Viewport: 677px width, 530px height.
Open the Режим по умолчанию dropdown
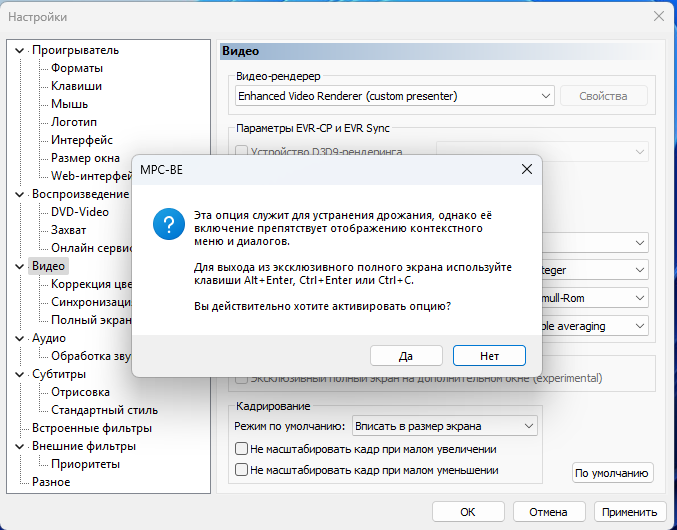pos(445,426)
